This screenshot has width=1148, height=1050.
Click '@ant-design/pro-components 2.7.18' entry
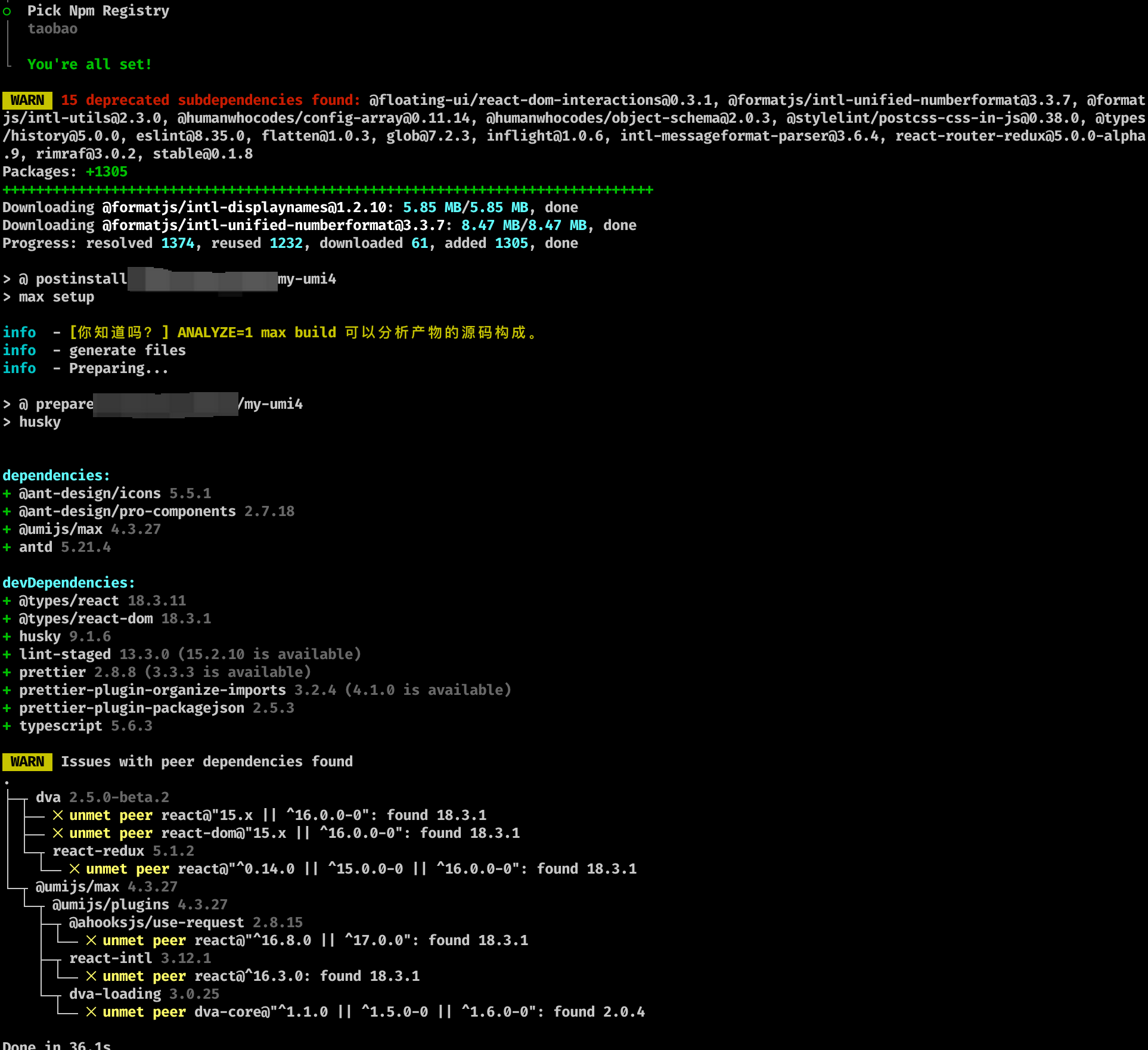[x=148, y=511]
